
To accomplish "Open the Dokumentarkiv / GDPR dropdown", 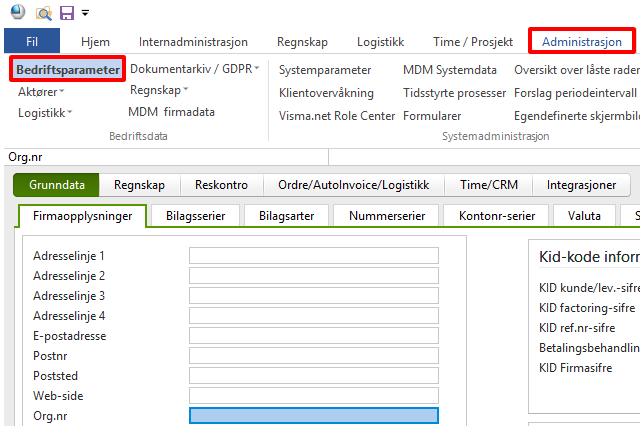I will (194, 69).
